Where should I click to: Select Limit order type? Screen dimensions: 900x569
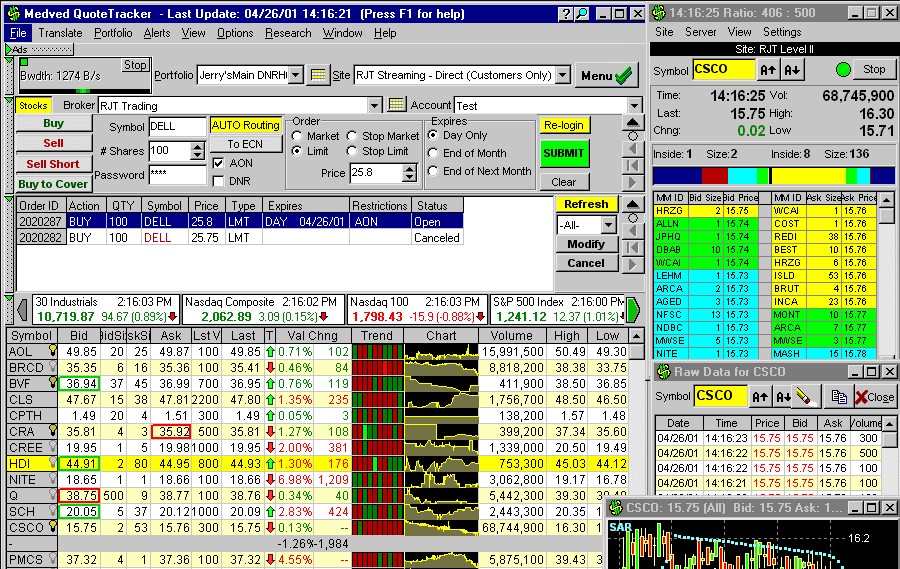pyautogui.click(x=297, y=151)
